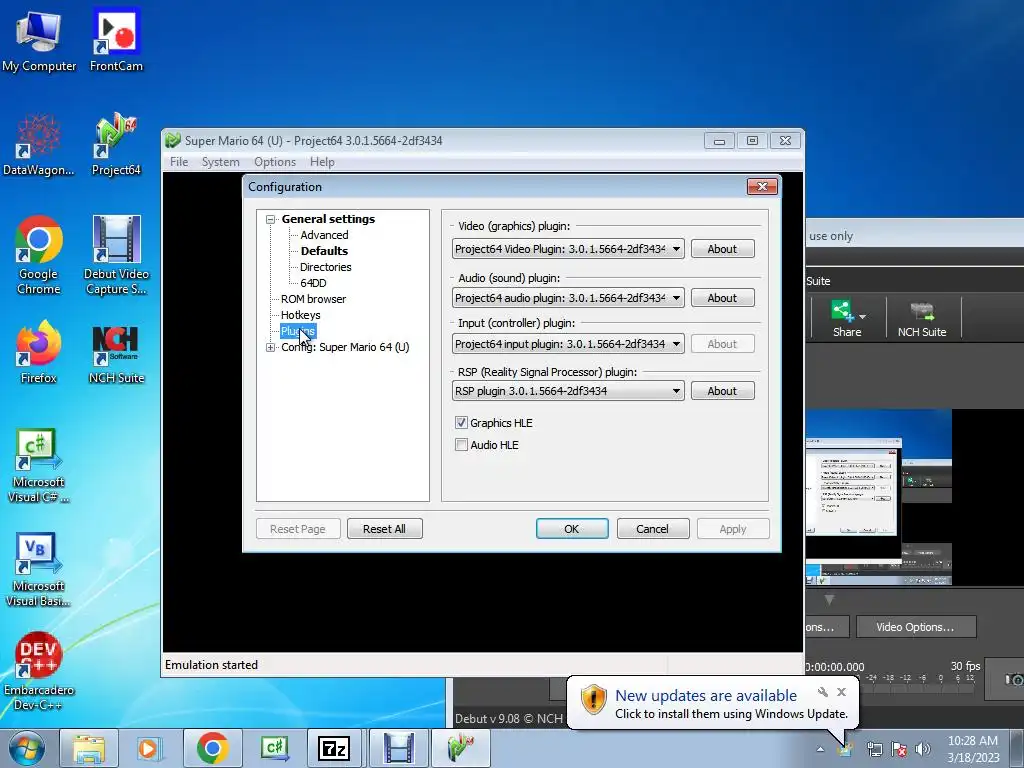Open Debut Video Capture desktop shortcut
The image size is (1024, 768).
(116, 256)
